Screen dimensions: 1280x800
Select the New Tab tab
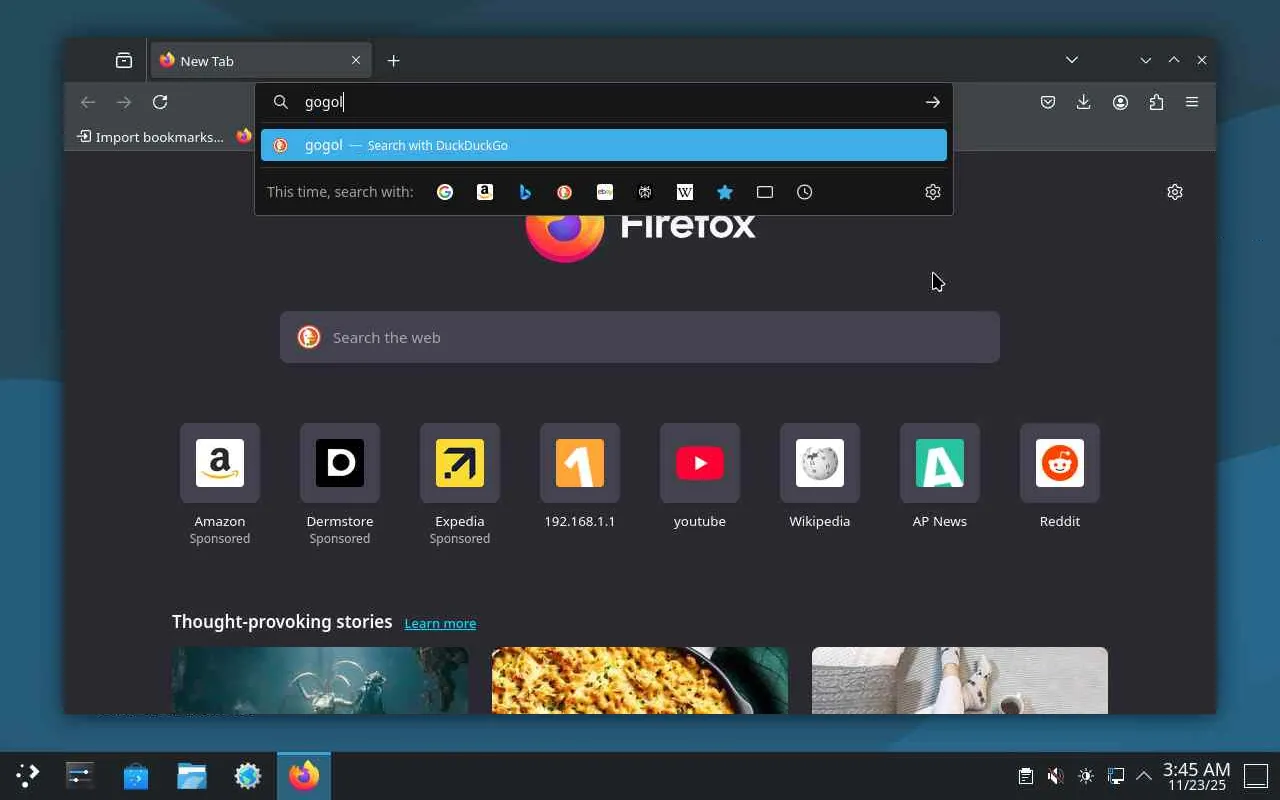[x=260, y=61]
